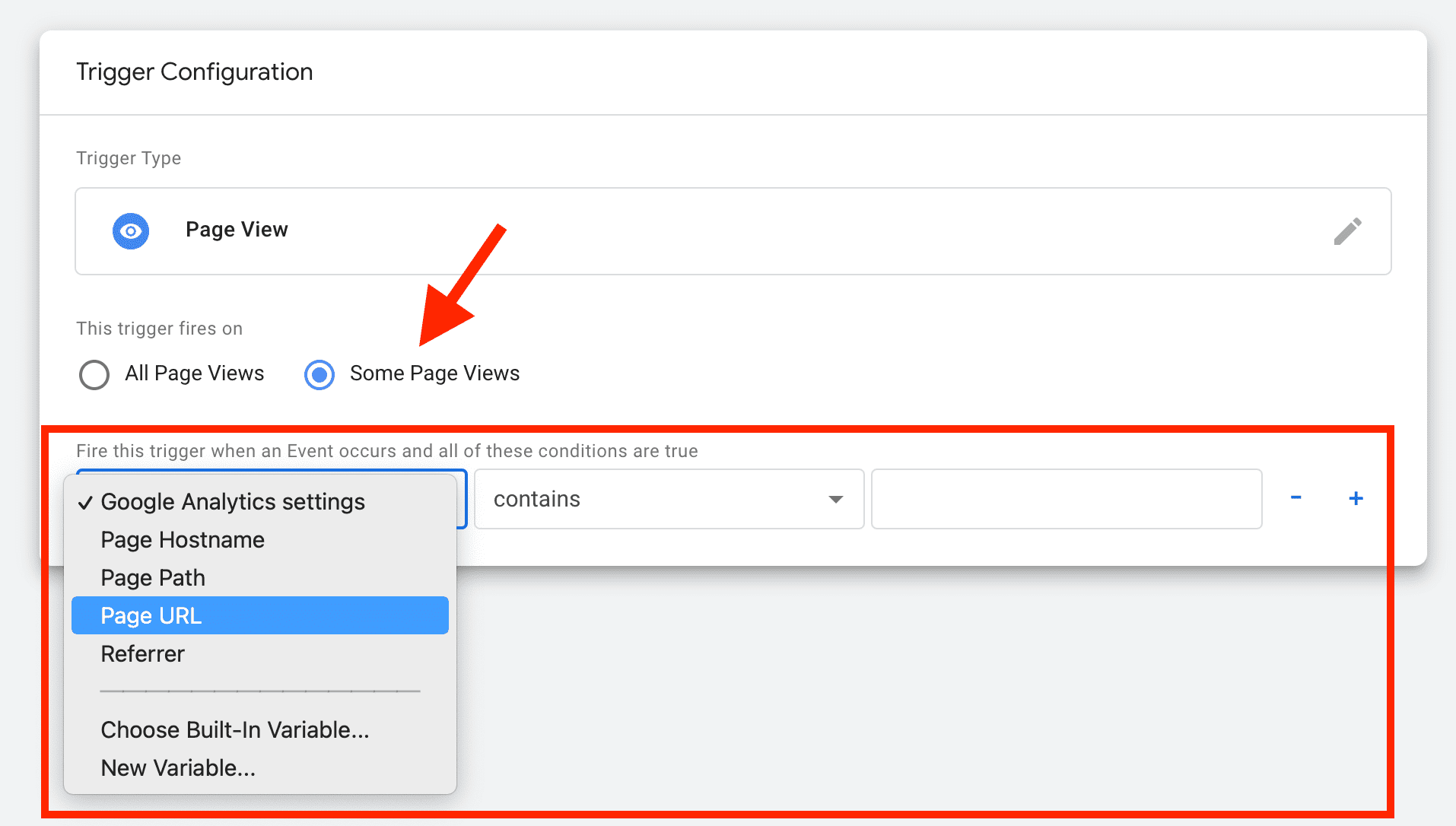This screenshot has height=826, width=1456.
Task: Expand the Choose Built-In Variable option
Action: (x=234, y=729)
